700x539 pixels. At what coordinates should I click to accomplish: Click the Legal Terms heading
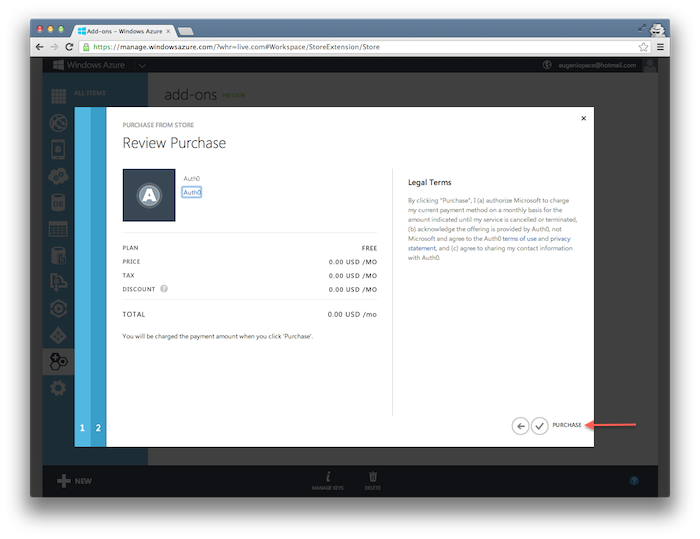point(429,182)
